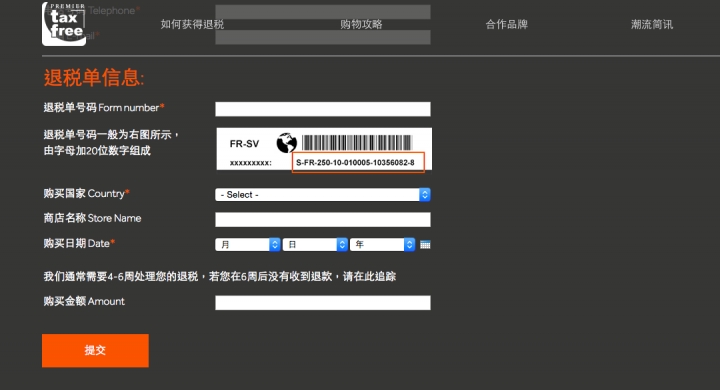Click the 退税单号码 Form number label

(x=104, y=107)
